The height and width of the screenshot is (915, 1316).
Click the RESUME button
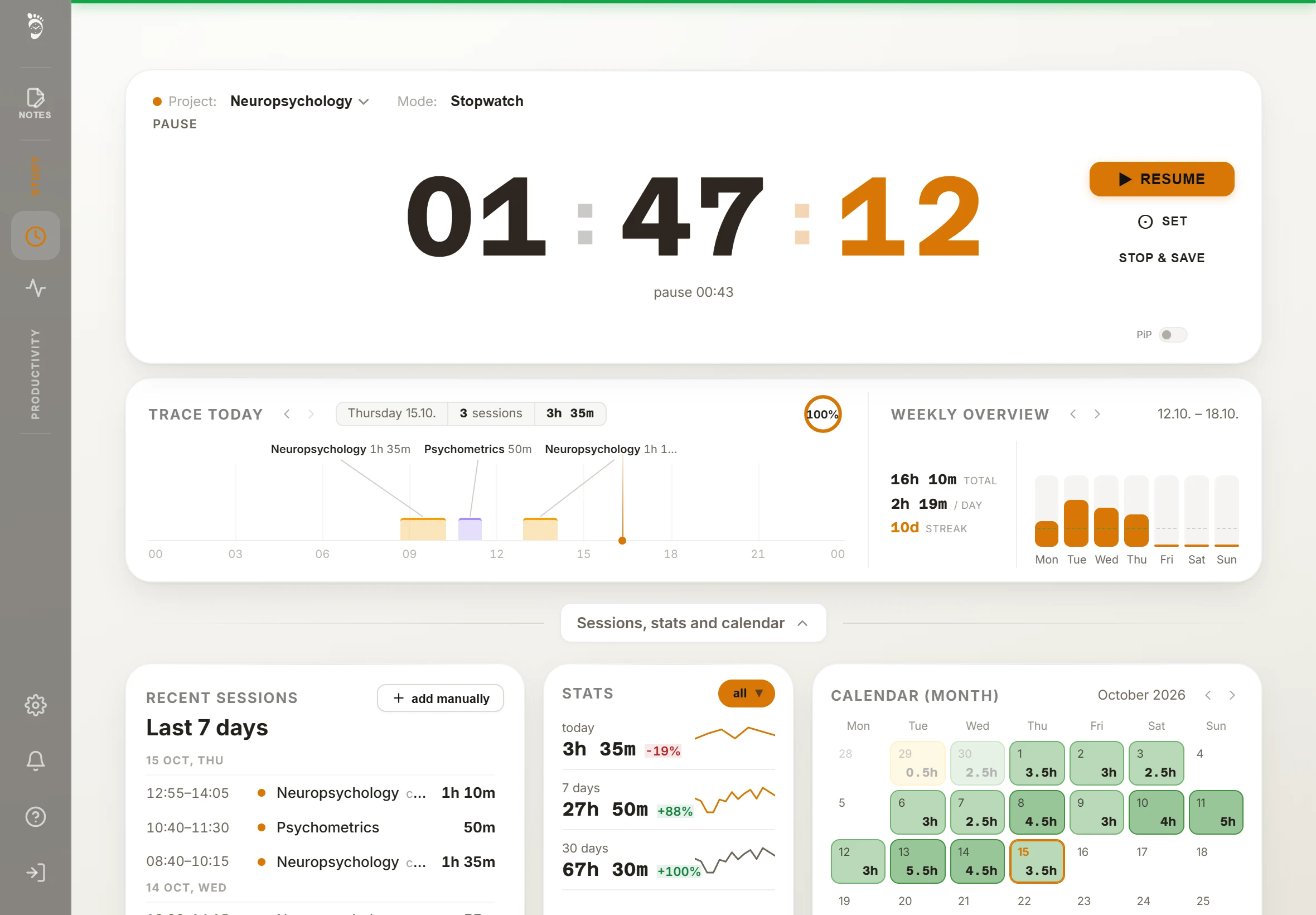pos(1162,179)
